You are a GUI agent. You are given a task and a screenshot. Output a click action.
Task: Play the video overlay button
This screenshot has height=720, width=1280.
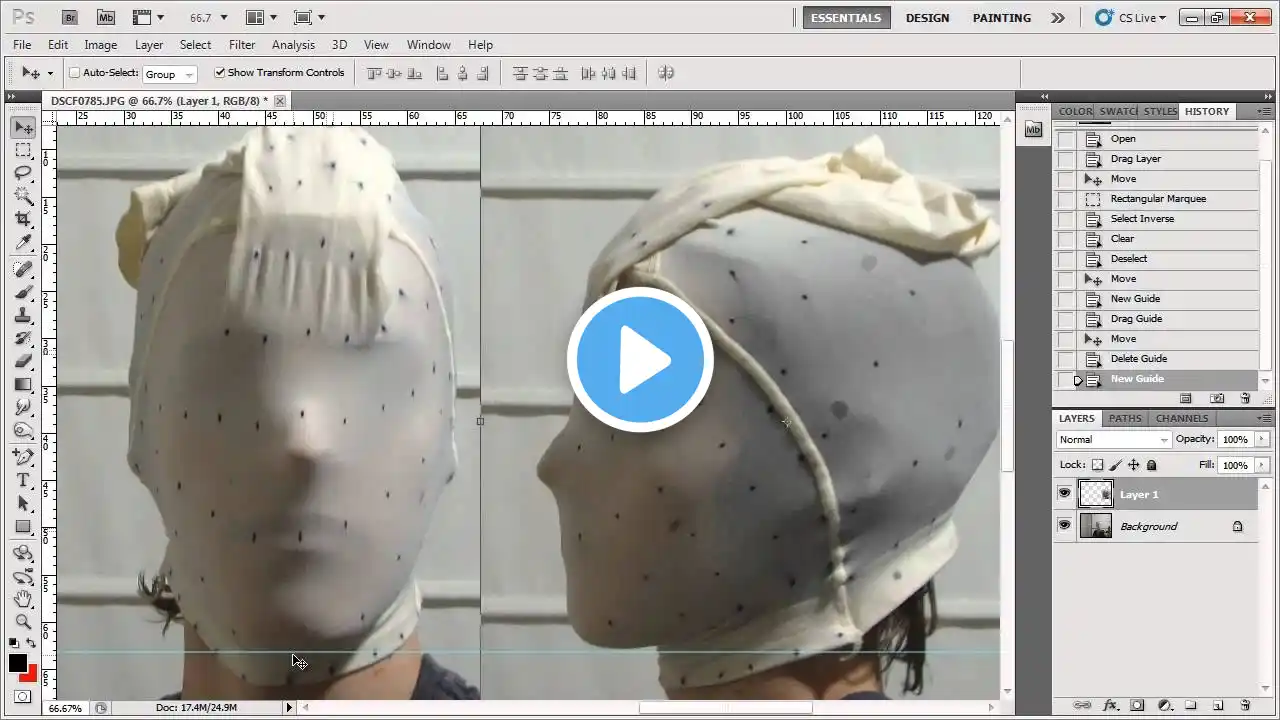pos(640,360)
